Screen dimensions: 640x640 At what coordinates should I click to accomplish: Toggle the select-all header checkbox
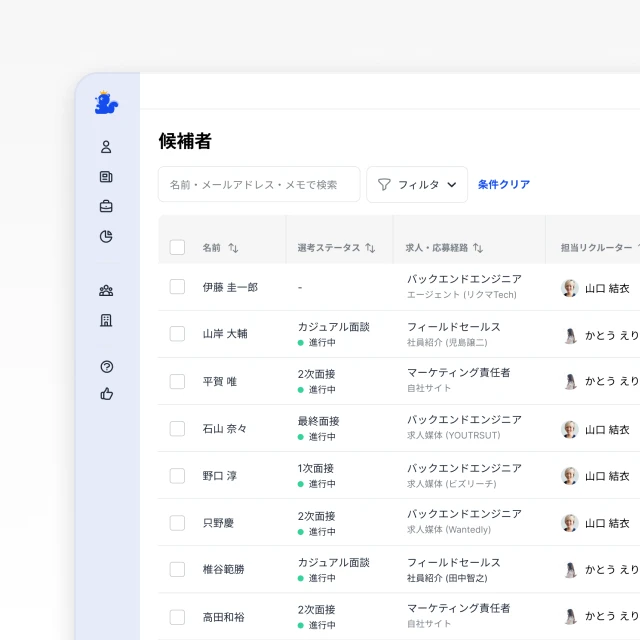tap(177, 247)
